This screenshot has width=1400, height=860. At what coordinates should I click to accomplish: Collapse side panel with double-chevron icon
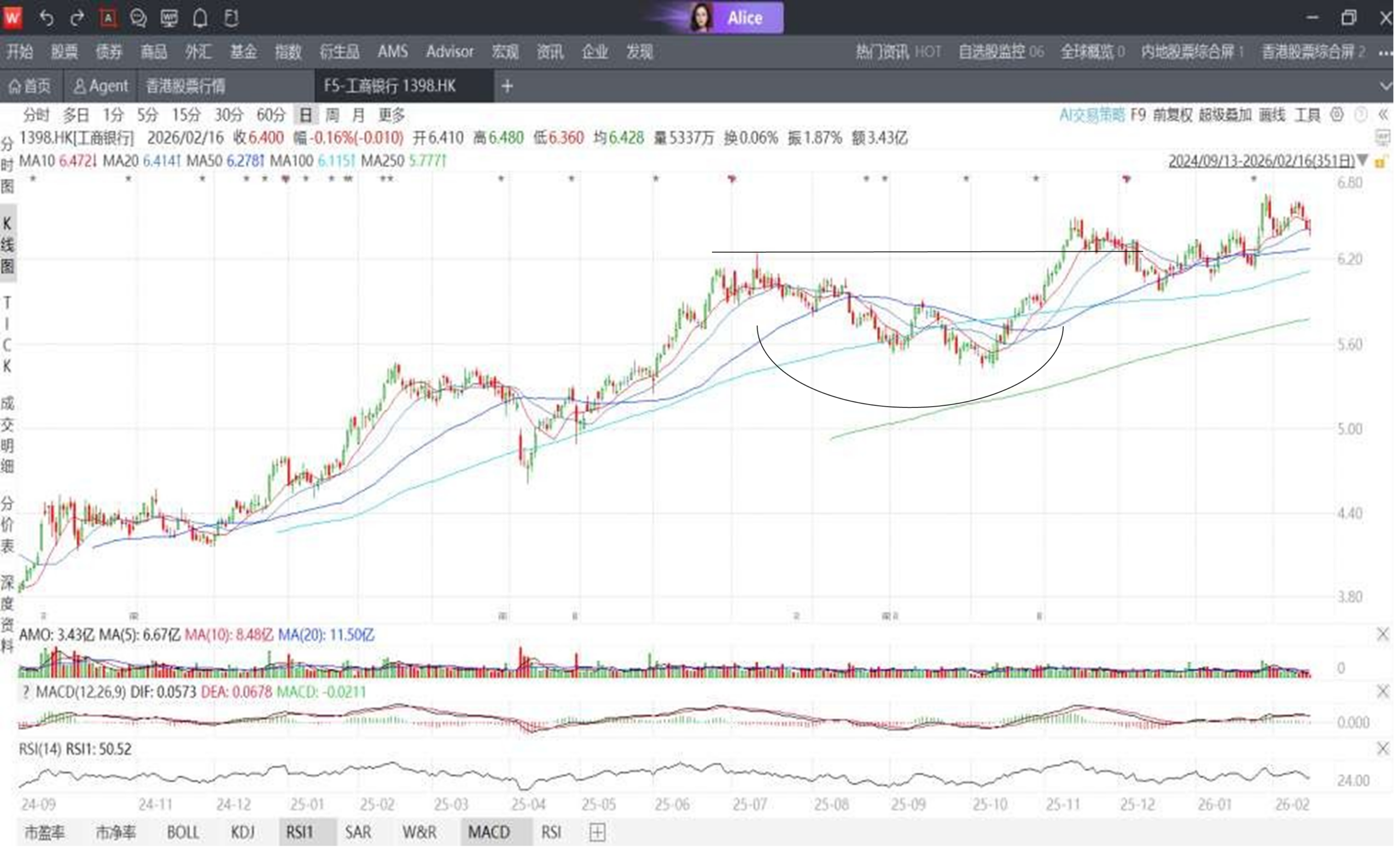click(1384, 115)
